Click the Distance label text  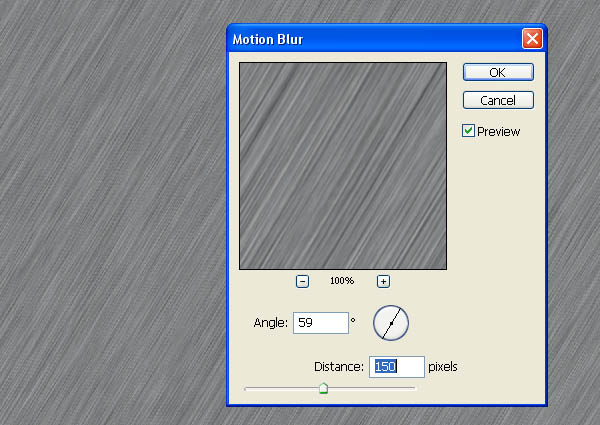tap(339, 367)
